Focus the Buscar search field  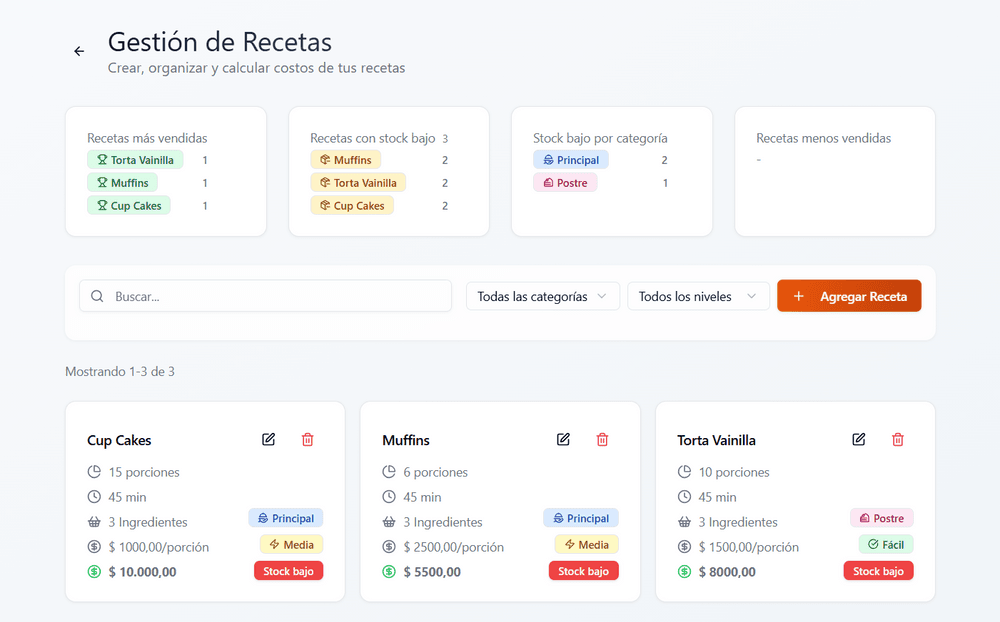click(x=275, y=296)
